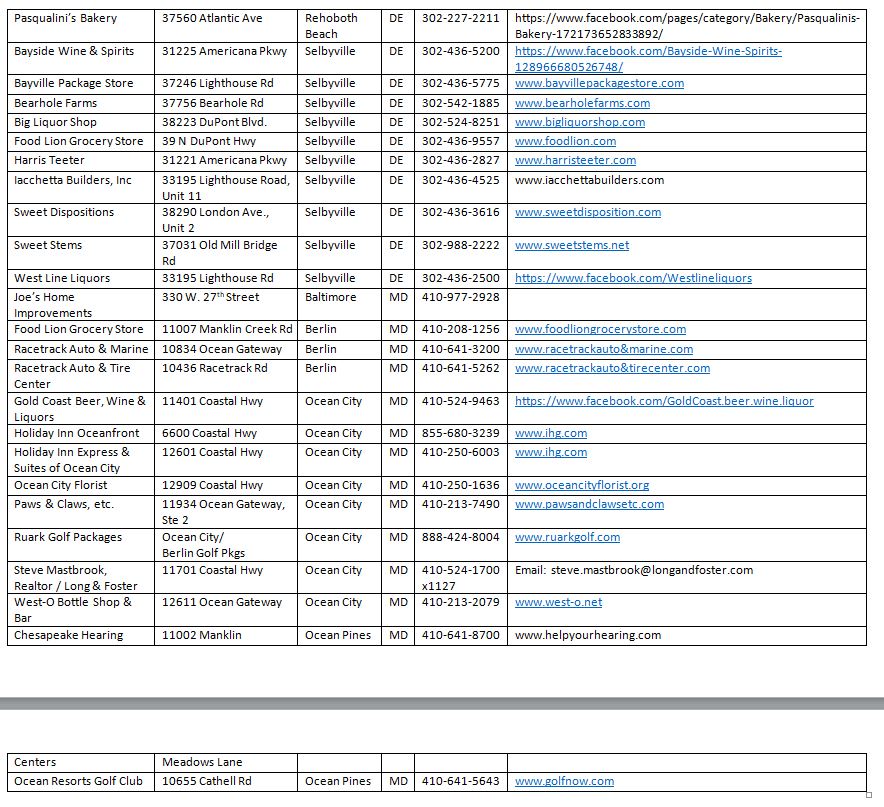Select the Sweet Stems name cell
The image size is (884, 807).
(x=81, y=253)
